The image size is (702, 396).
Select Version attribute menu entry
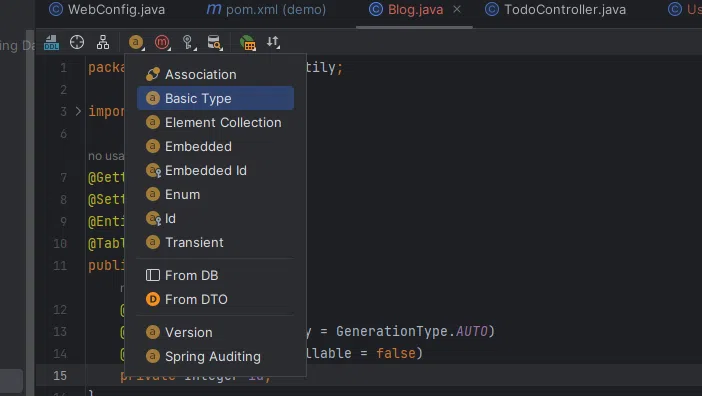[215, 332]
